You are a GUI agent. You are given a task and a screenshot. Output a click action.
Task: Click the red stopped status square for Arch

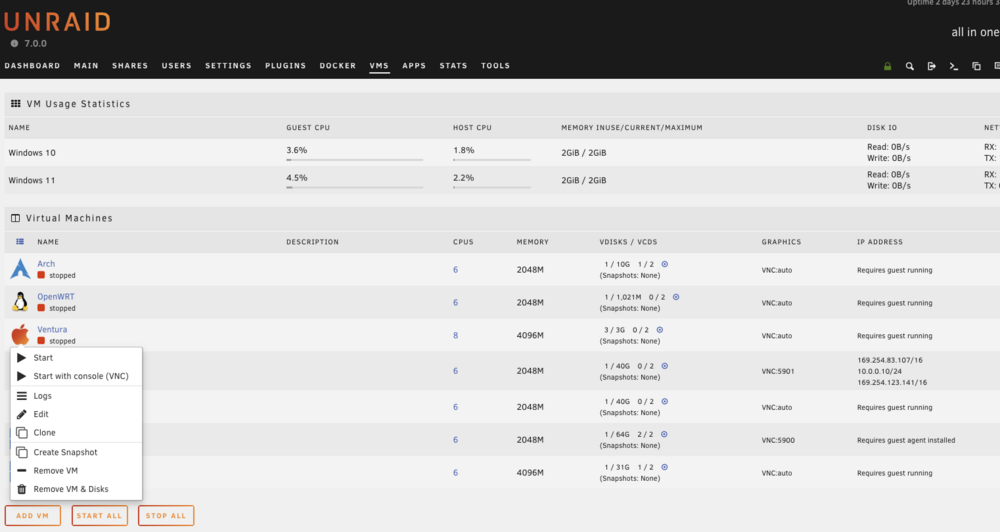pyautogui.click(x=41, y=275)
